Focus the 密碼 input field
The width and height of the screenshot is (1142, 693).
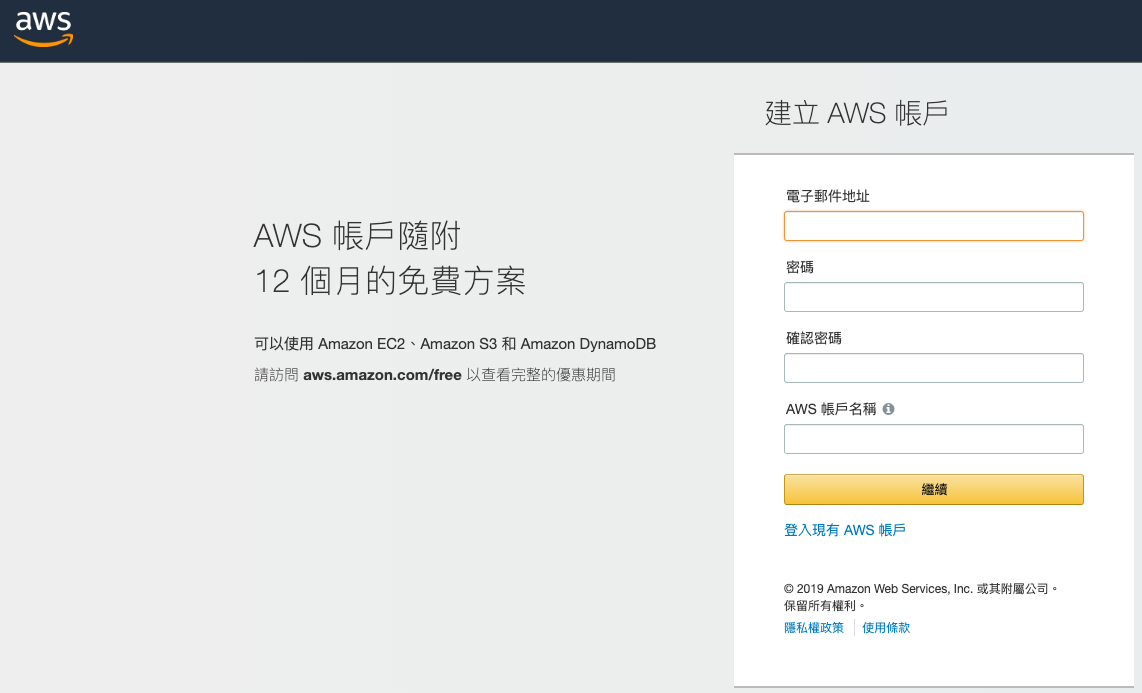click(934, 297)
